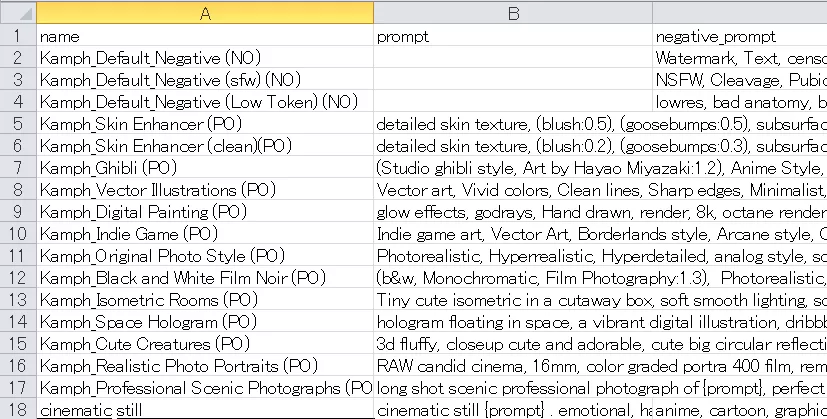
Task: Select cell Kamph_Indie Game (PO)
Action: tap(205, 234)
